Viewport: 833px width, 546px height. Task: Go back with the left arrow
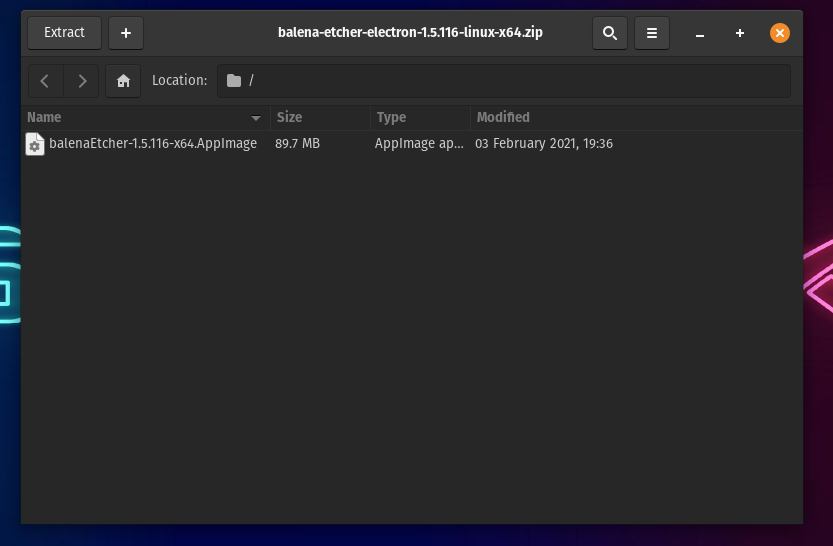(45, 81)
